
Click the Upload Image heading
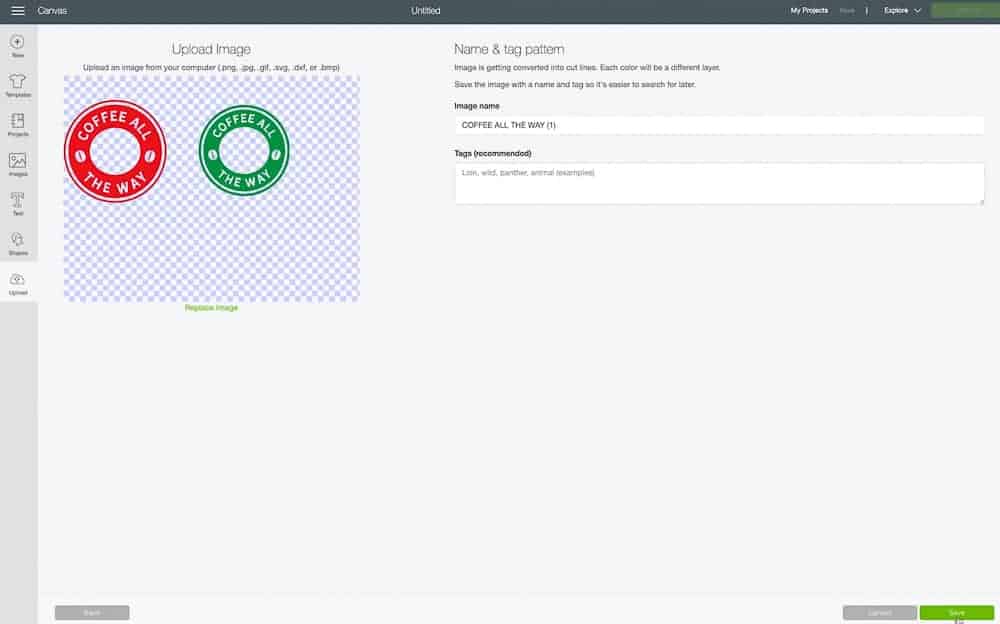click(211, 49)
